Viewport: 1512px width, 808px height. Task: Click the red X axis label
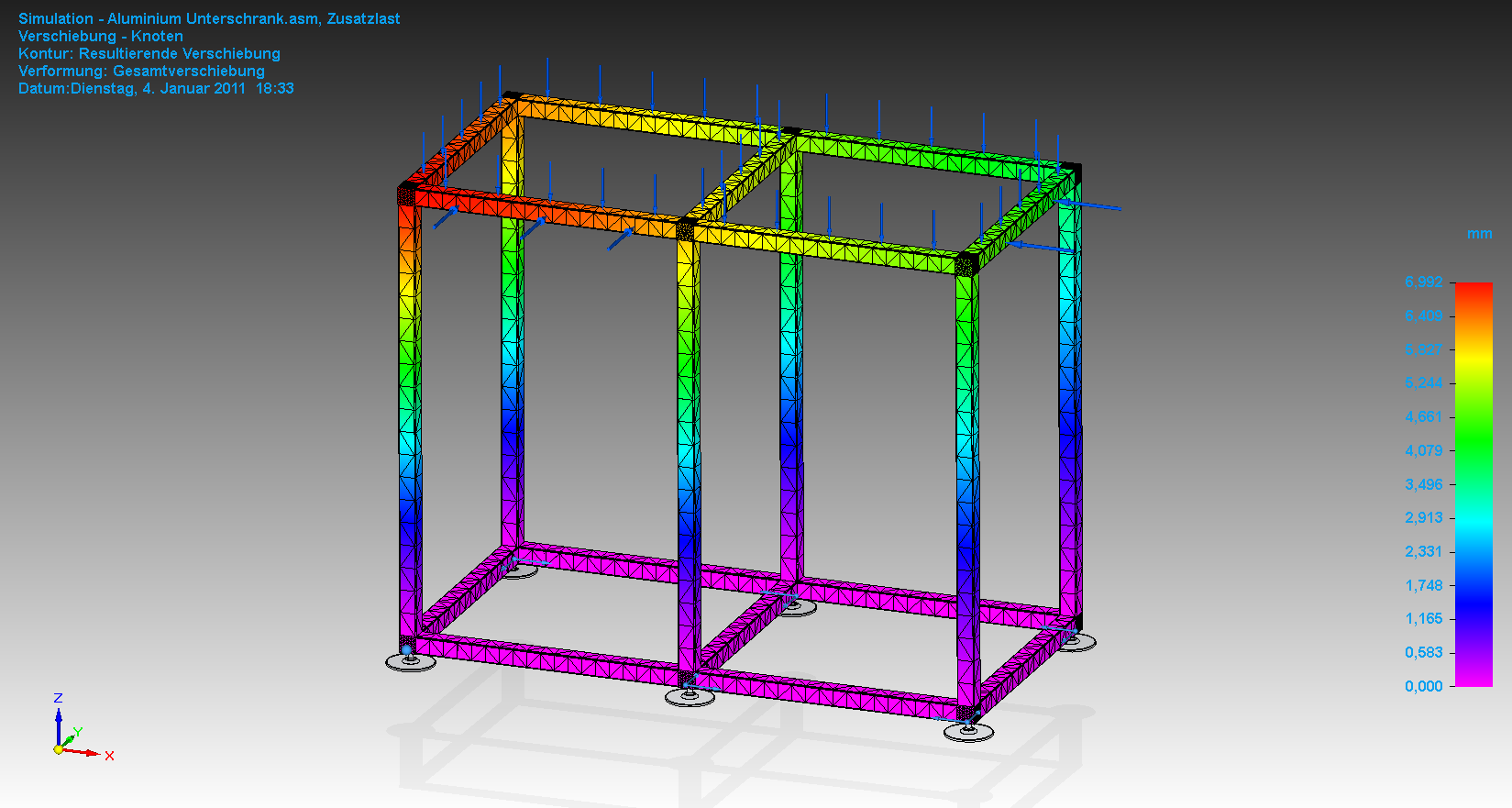pyautogui.click(x=109, y=757)
